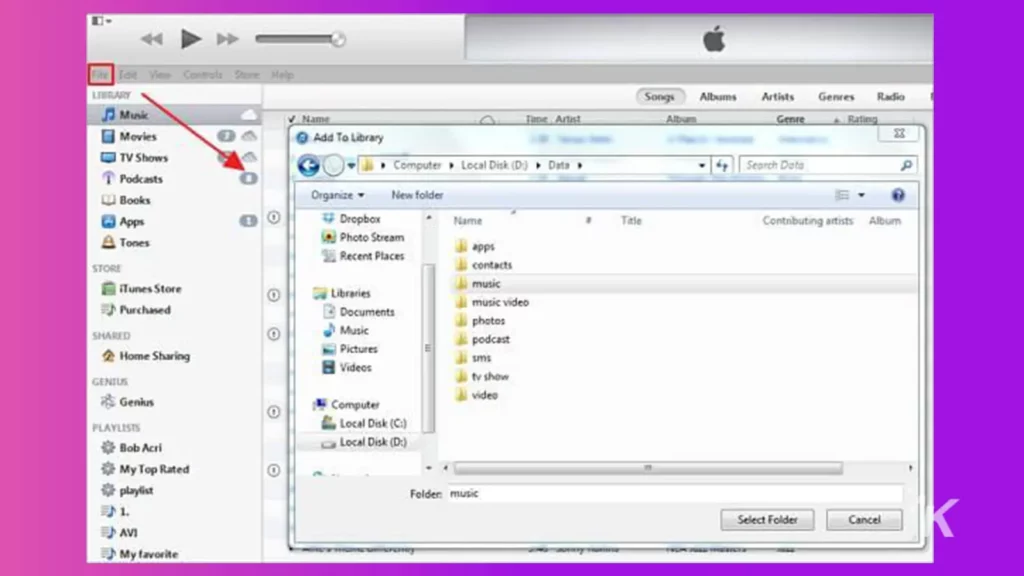
Task: Click the Select Folder button
Action: pyautogui.click(x=767, y=520)
